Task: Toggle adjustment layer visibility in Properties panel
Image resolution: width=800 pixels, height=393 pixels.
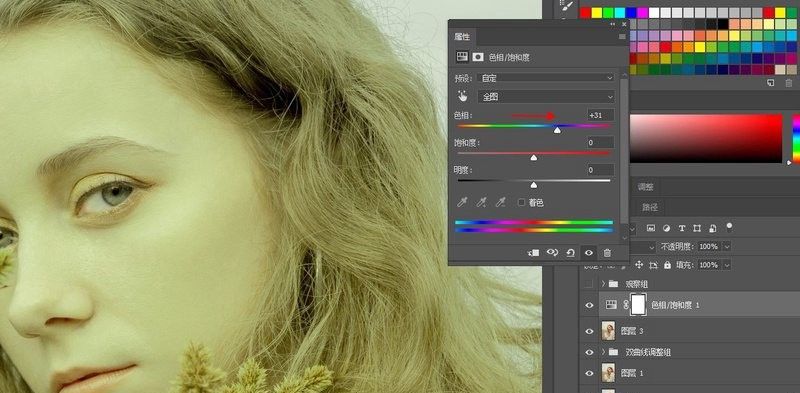Action: [x=589, y=253]
